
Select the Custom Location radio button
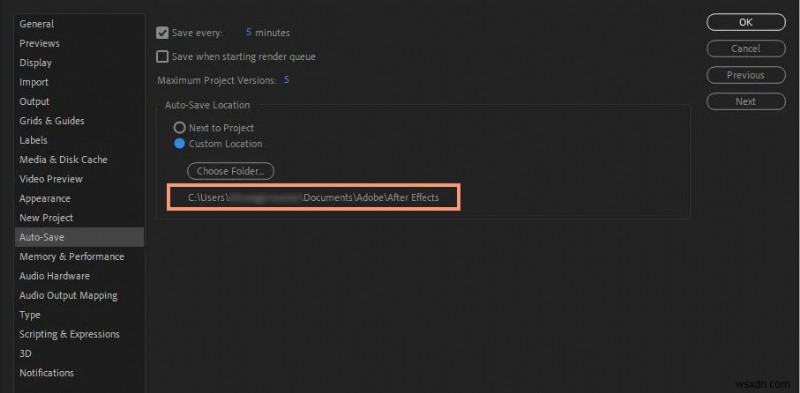tap(179, 144)
